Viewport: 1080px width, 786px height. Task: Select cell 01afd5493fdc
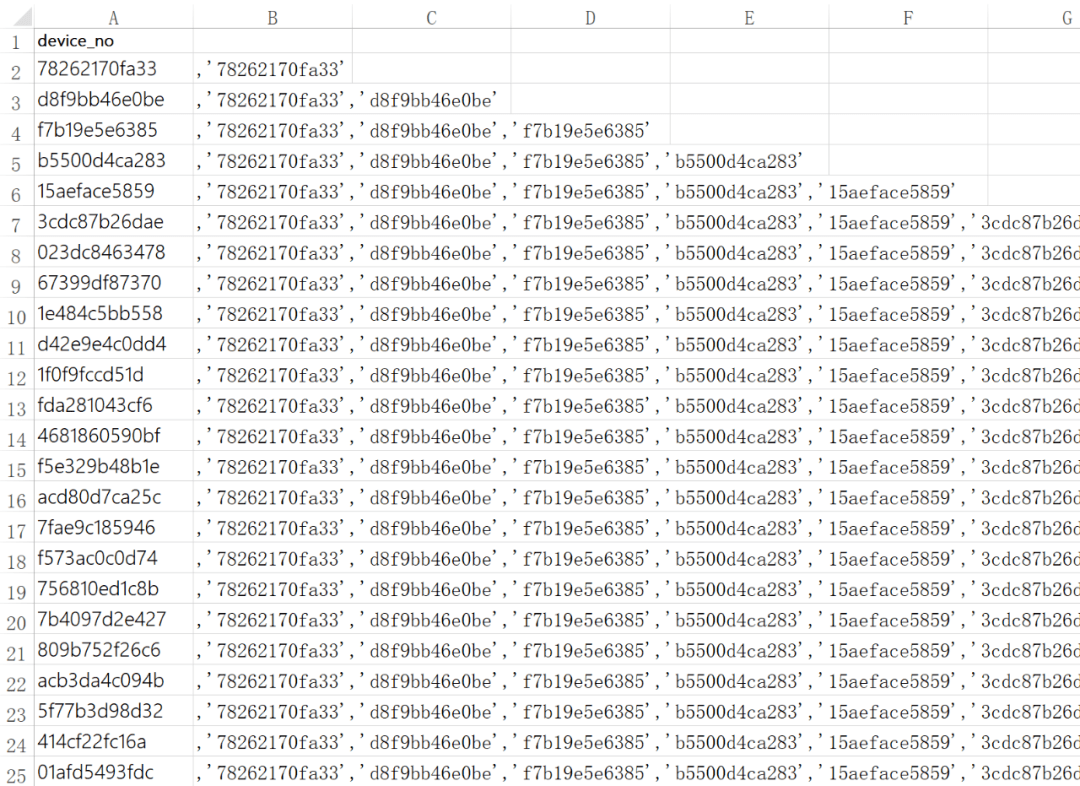pyautogui.click(x=114, y=772)
